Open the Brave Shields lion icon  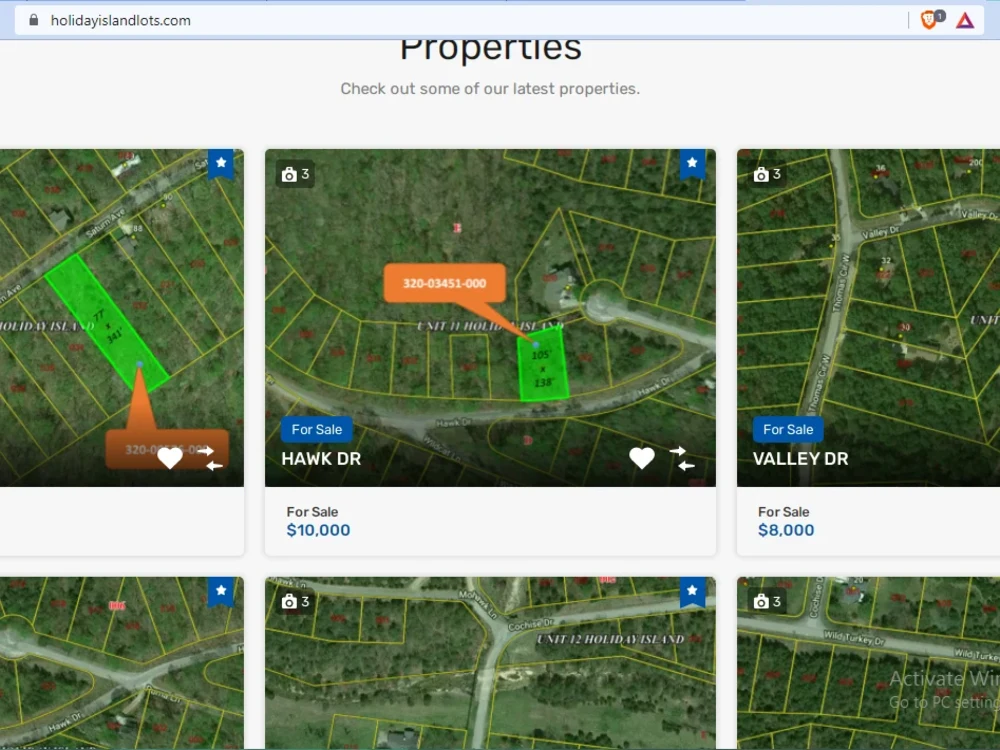929,19
